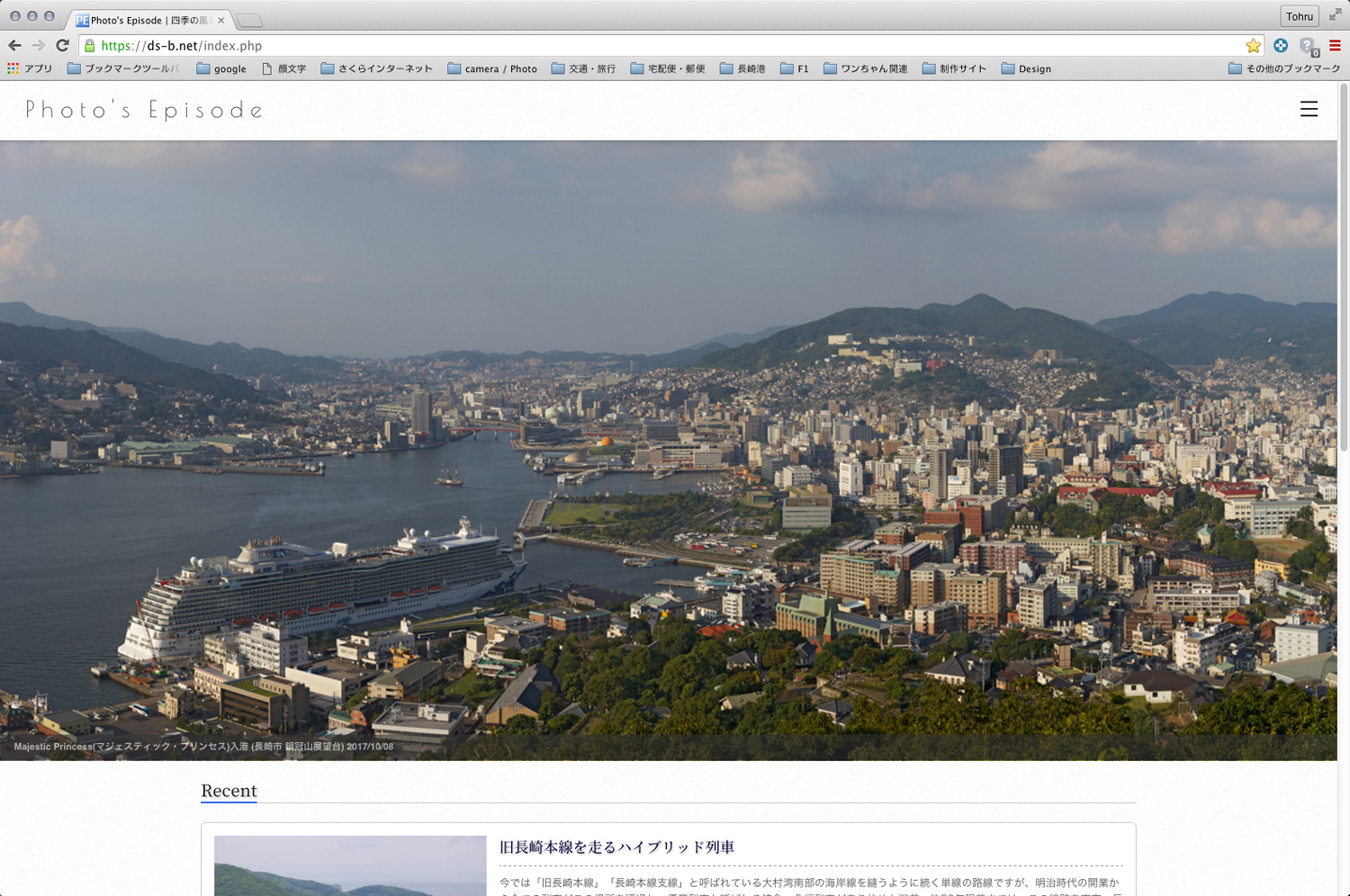Reload the page with refresh icon

click(x=62, y=46)
